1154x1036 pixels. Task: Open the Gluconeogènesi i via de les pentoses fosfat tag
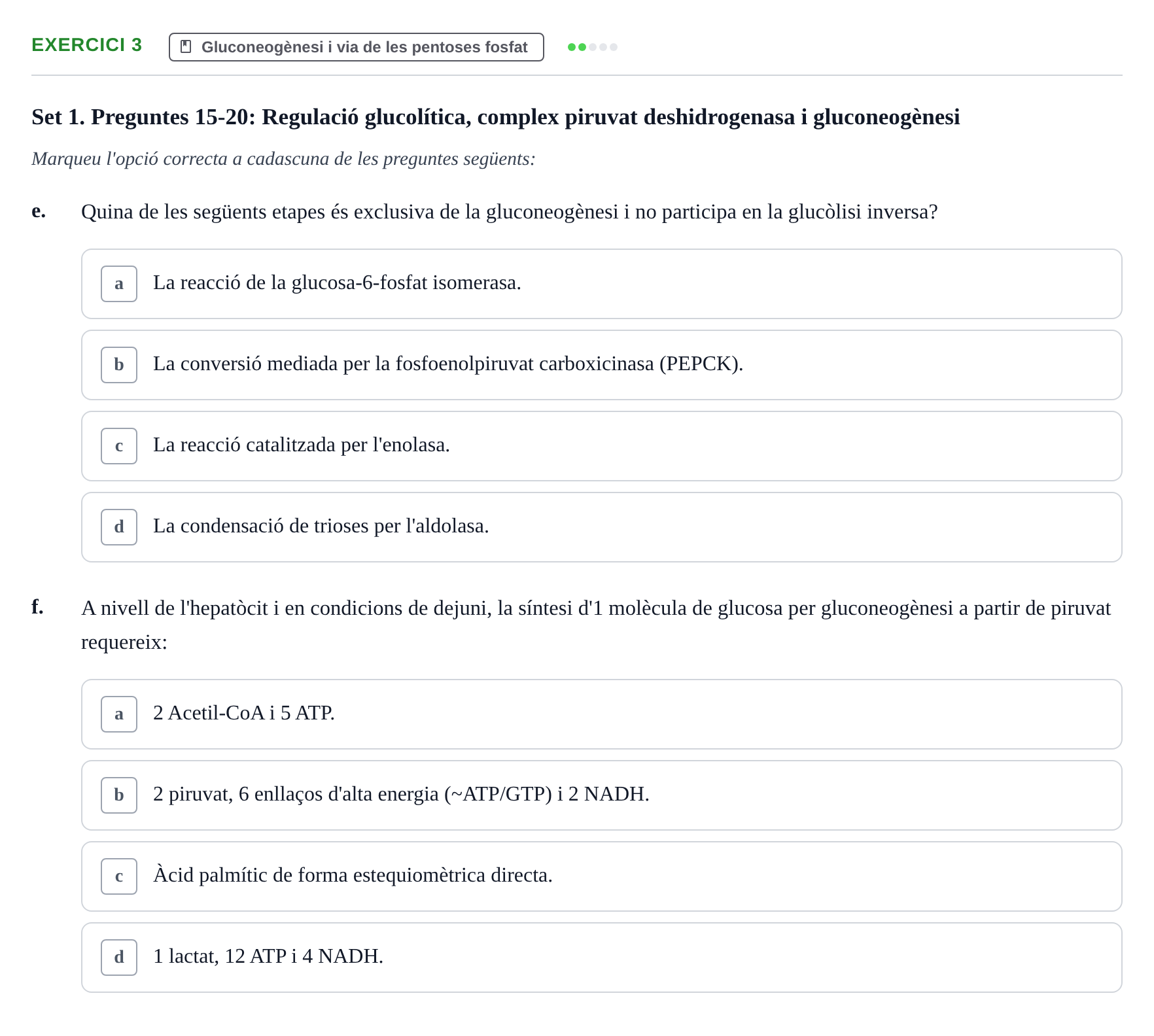tap(356, 47)
